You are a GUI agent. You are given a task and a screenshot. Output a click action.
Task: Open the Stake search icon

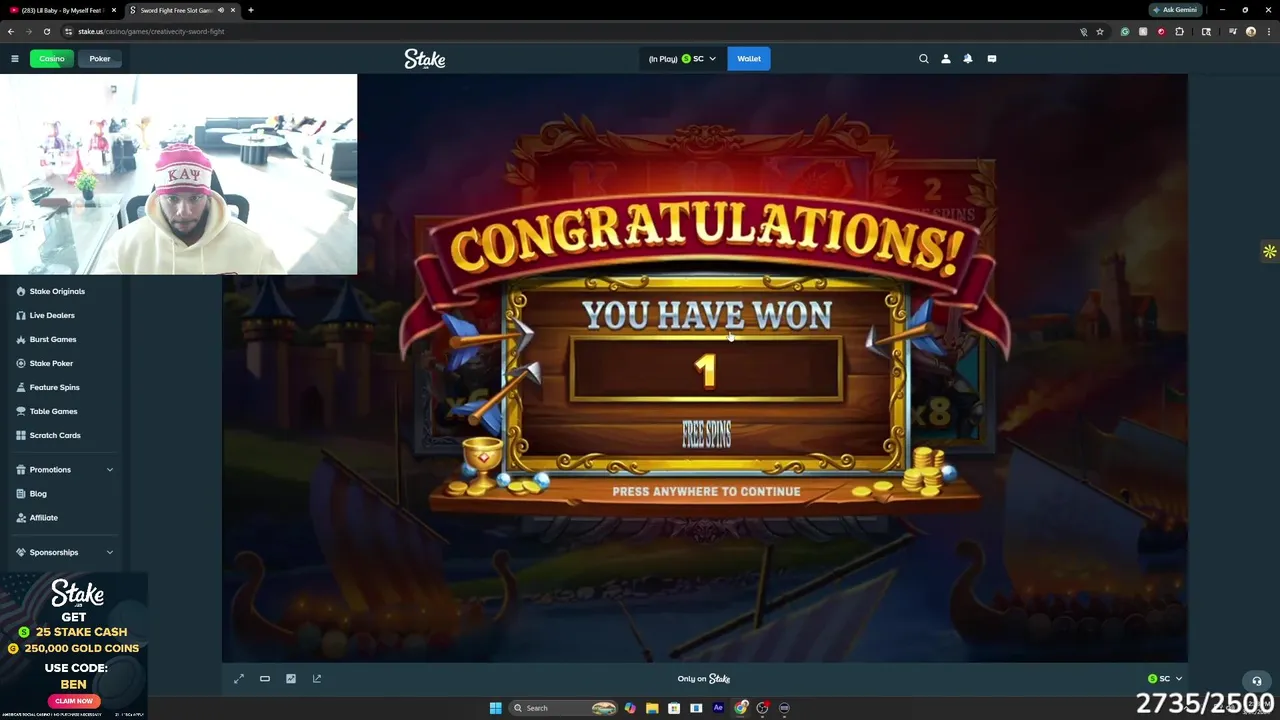point(924,59)
